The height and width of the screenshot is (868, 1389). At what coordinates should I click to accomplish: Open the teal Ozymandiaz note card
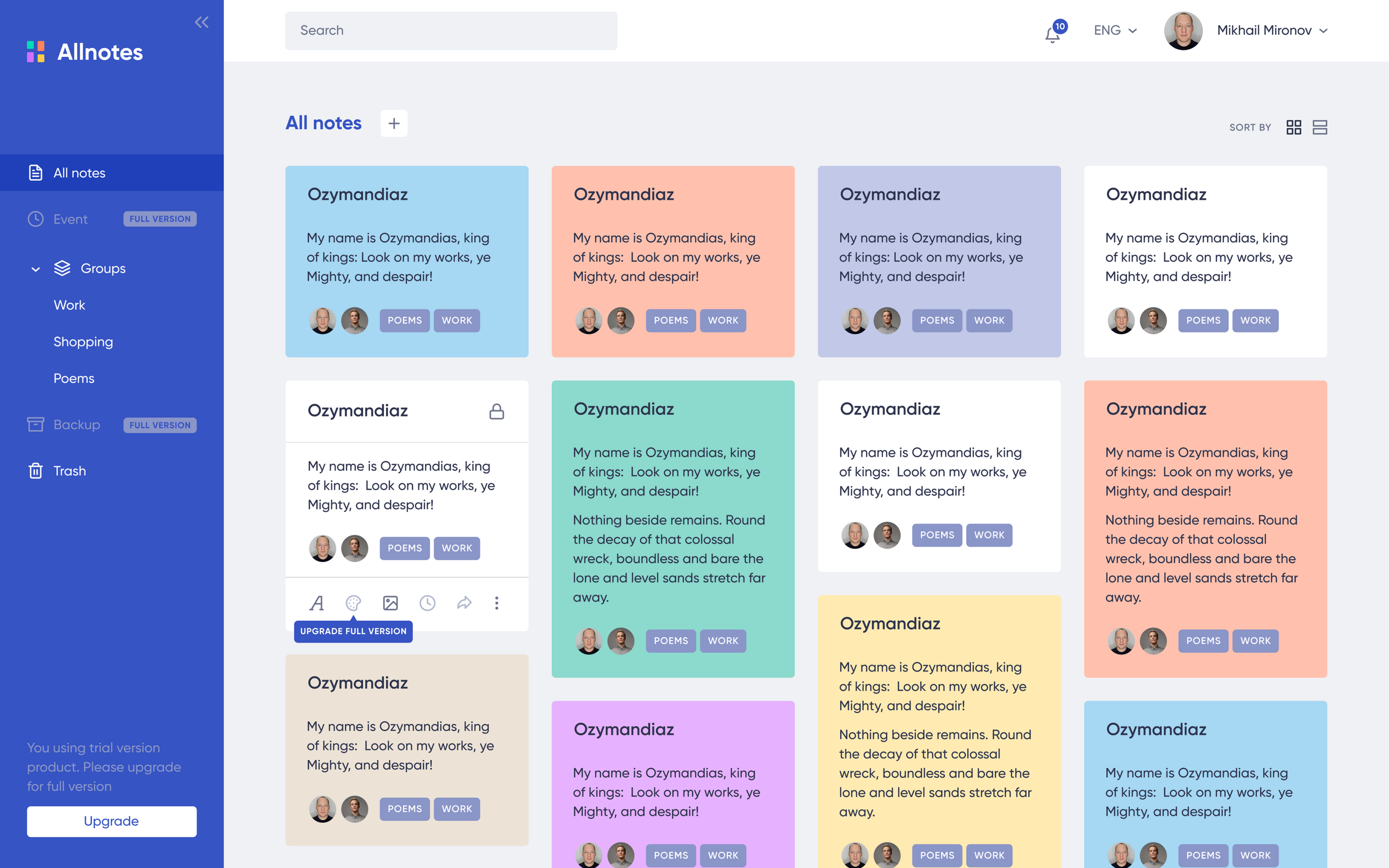[673, 528]
